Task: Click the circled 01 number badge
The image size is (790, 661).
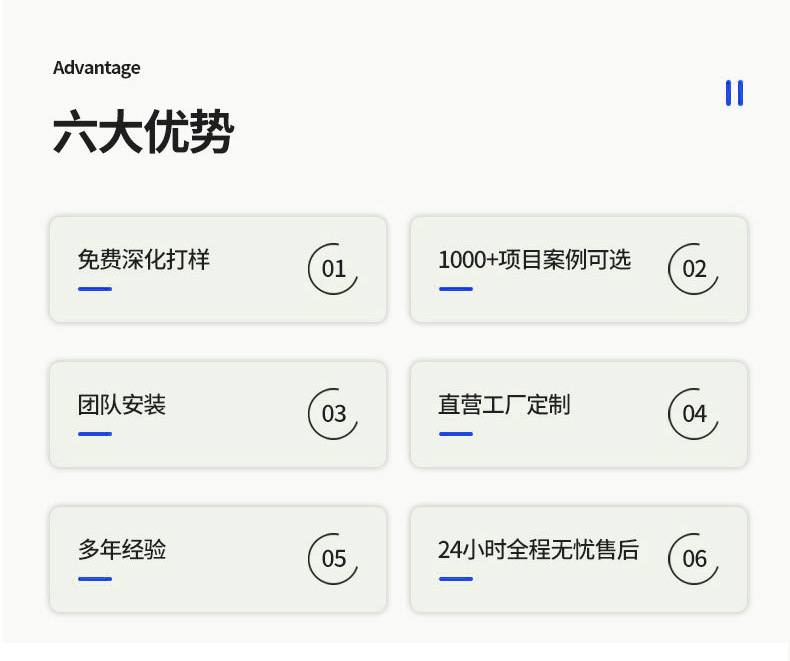Action: coord(333,268)
